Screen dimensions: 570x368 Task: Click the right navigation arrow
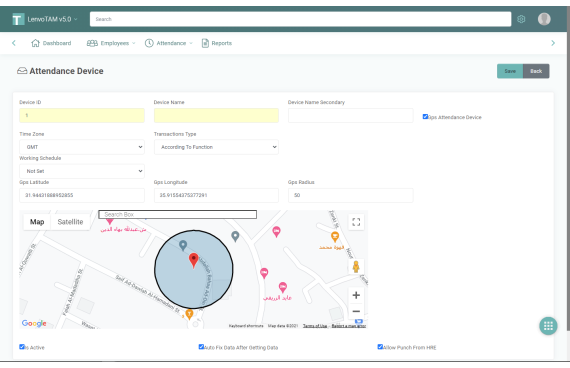tap(553, 43)
